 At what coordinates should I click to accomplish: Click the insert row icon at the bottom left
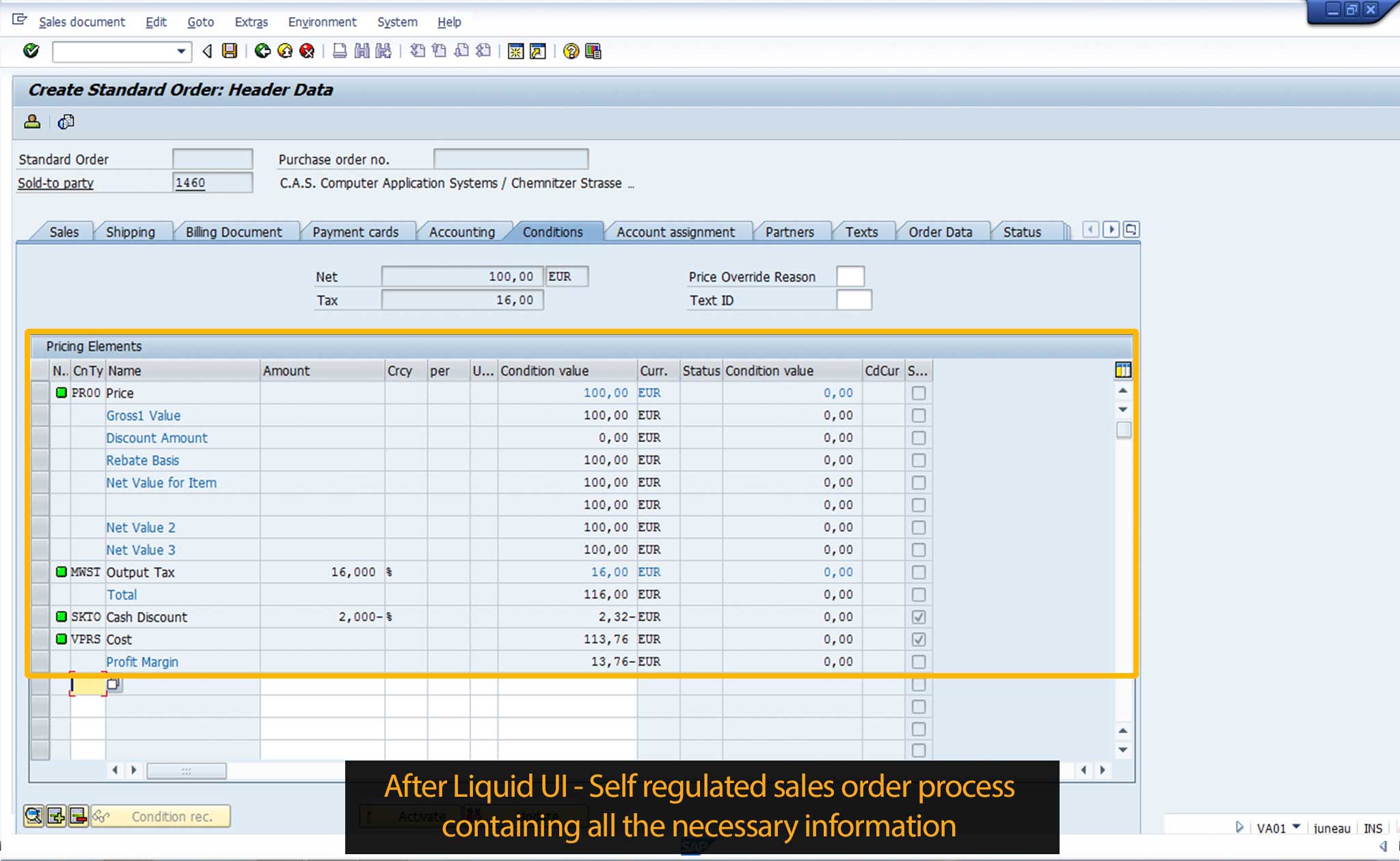(56, 816)
